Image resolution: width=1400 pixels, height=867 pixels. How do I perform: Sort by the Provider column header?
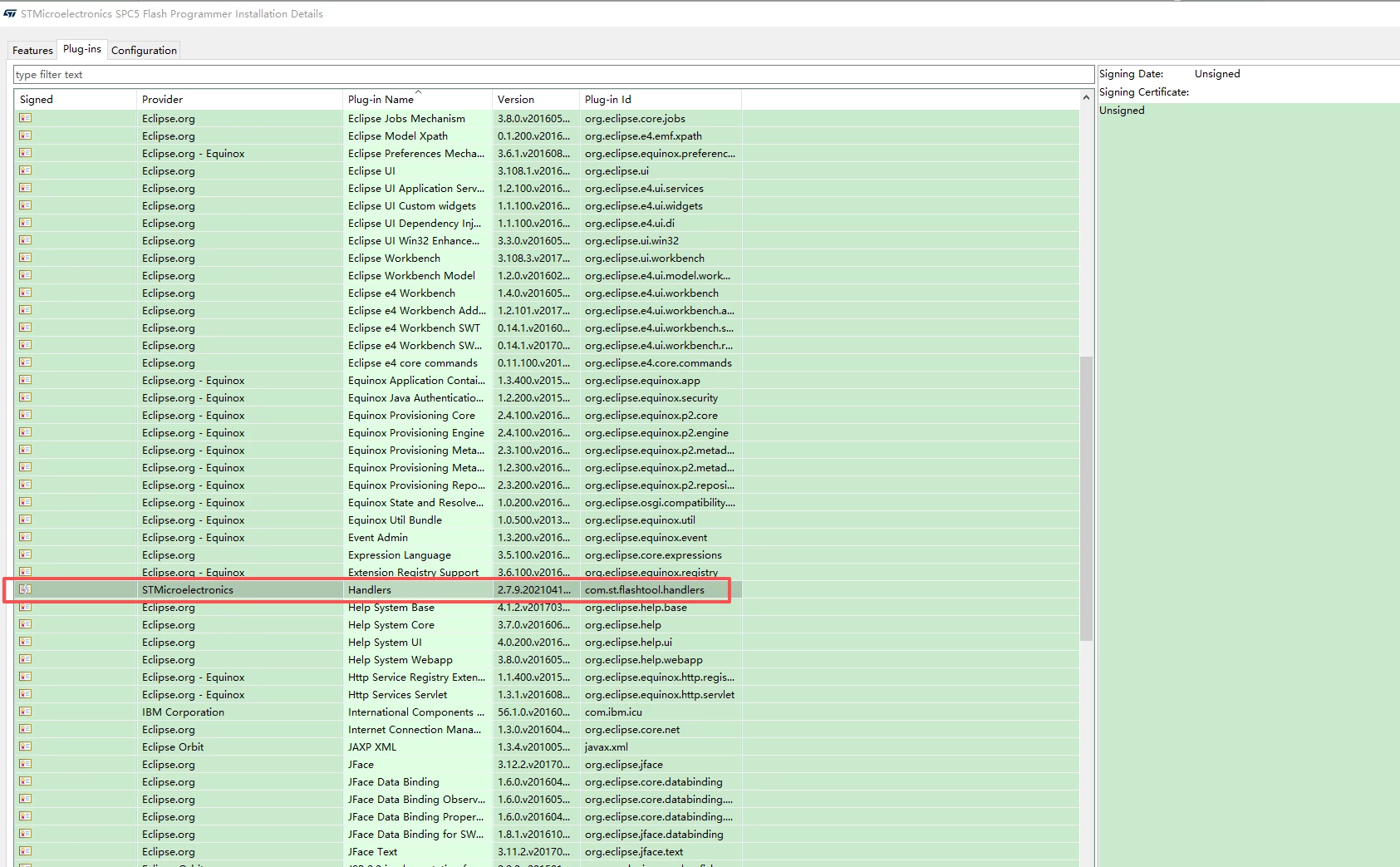[239, 99]
